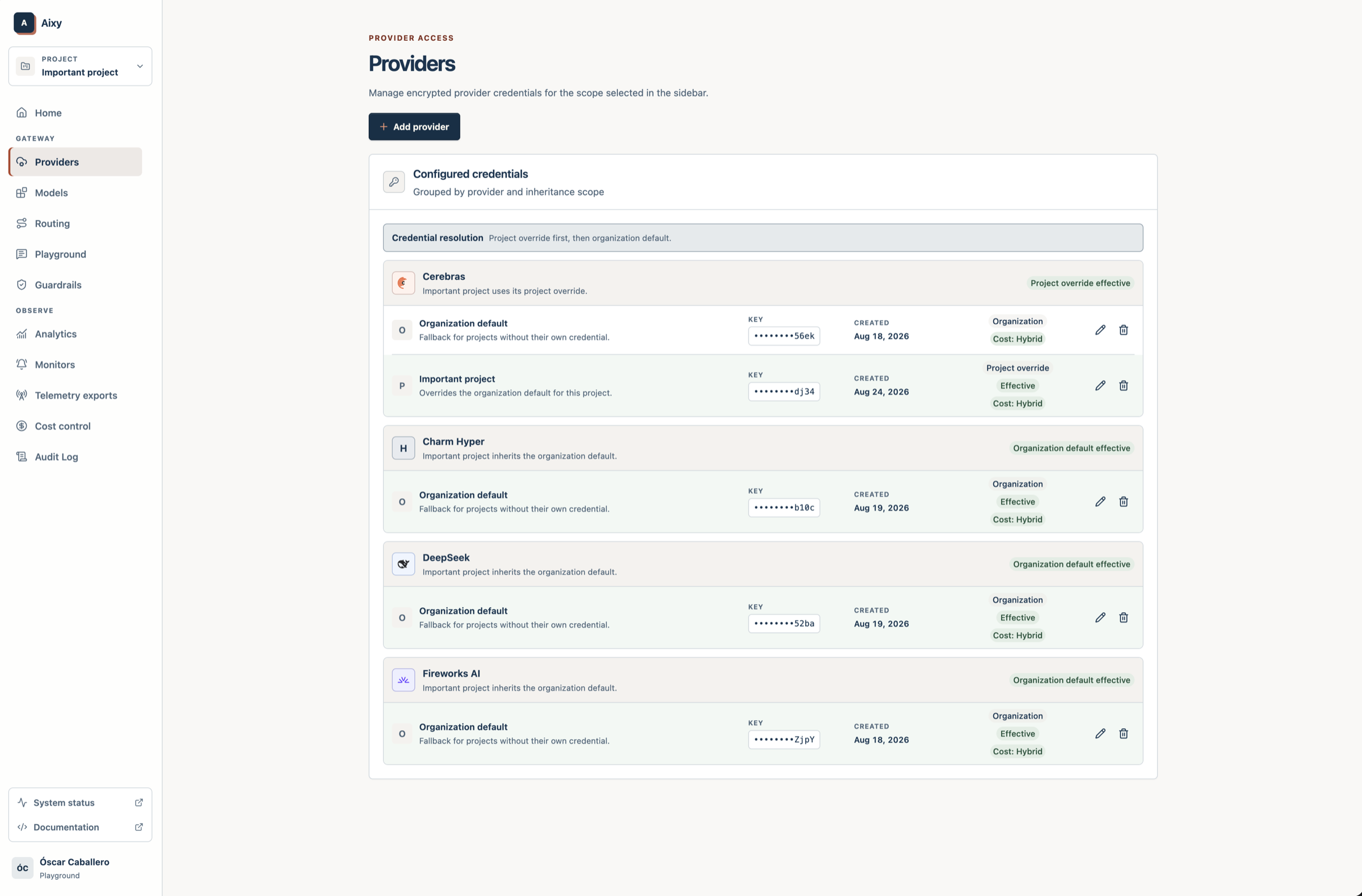The width and height of the screenshot is (1362, 896).
Task: Click the ÓC user avatar
Action: click(x=22, y=868)
